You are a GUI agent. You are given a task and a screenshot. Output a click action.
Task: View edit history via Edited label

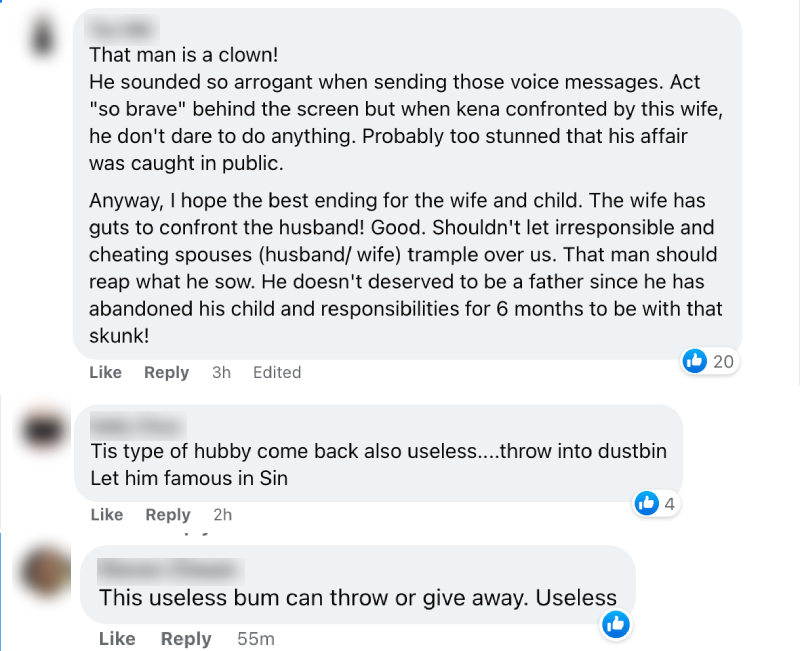point(277,372)
